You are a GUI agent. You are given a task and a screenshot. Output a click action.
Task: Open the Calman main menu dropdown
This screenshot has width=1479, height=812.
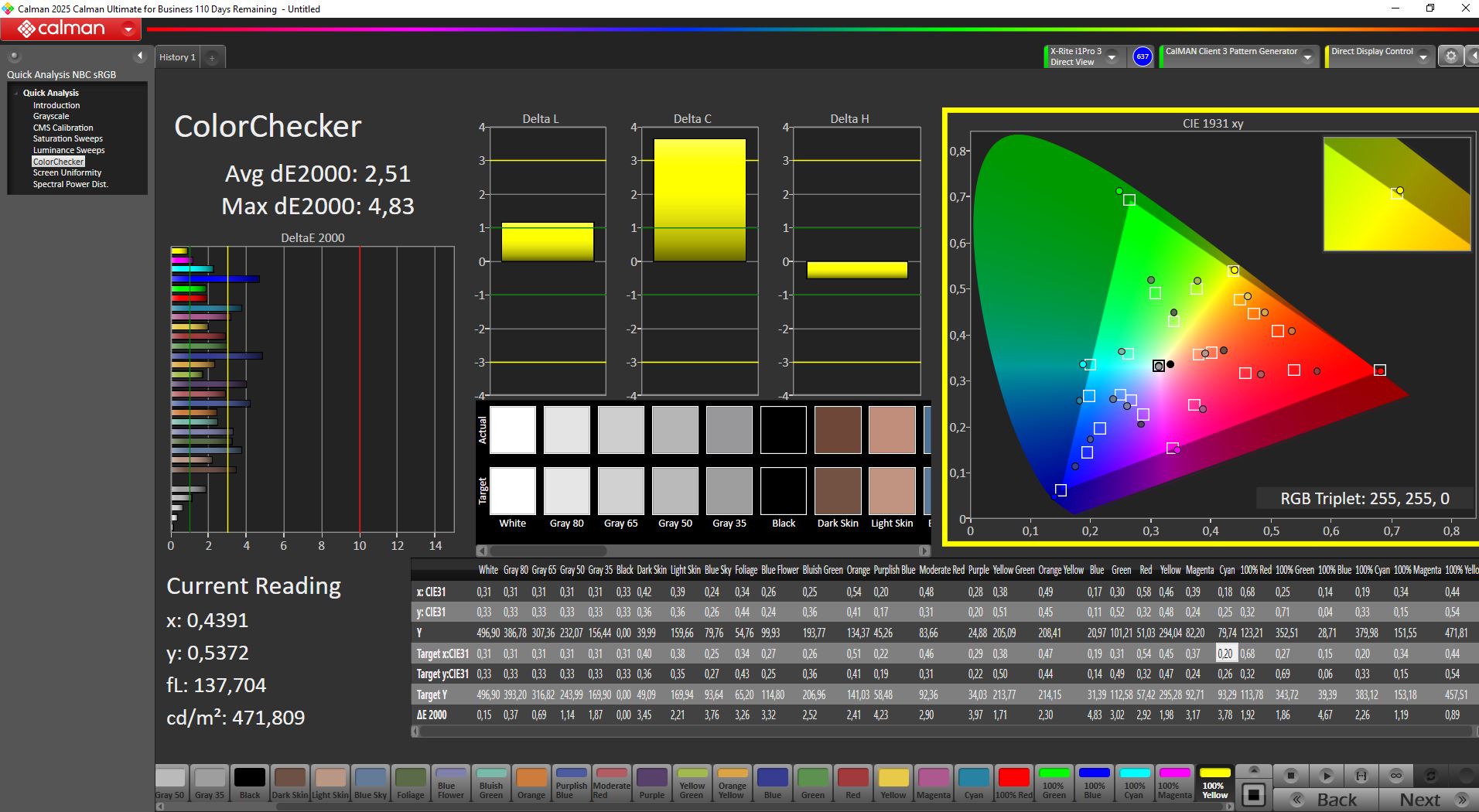point(128,29)
